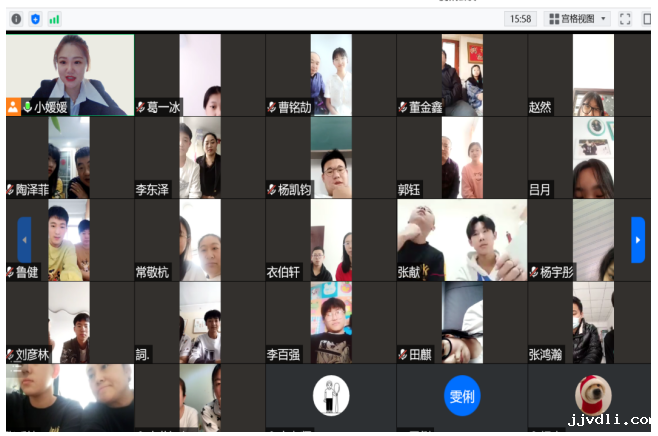The image size is (658, 436).
Task: Click the meeting info icon
Action: (x=16, y=18)
